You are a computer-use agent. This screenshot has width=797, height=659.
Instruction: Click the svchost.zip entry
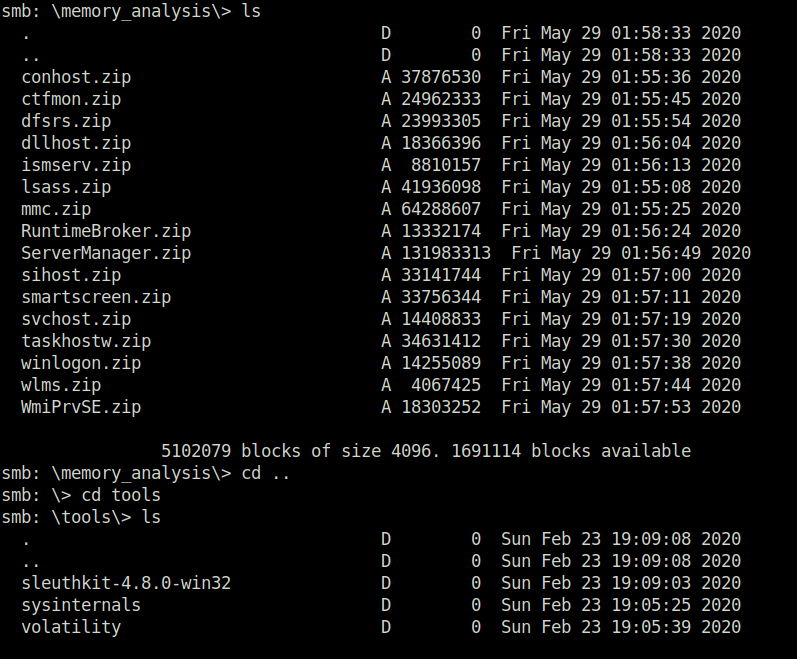click(x=76, y=319)
